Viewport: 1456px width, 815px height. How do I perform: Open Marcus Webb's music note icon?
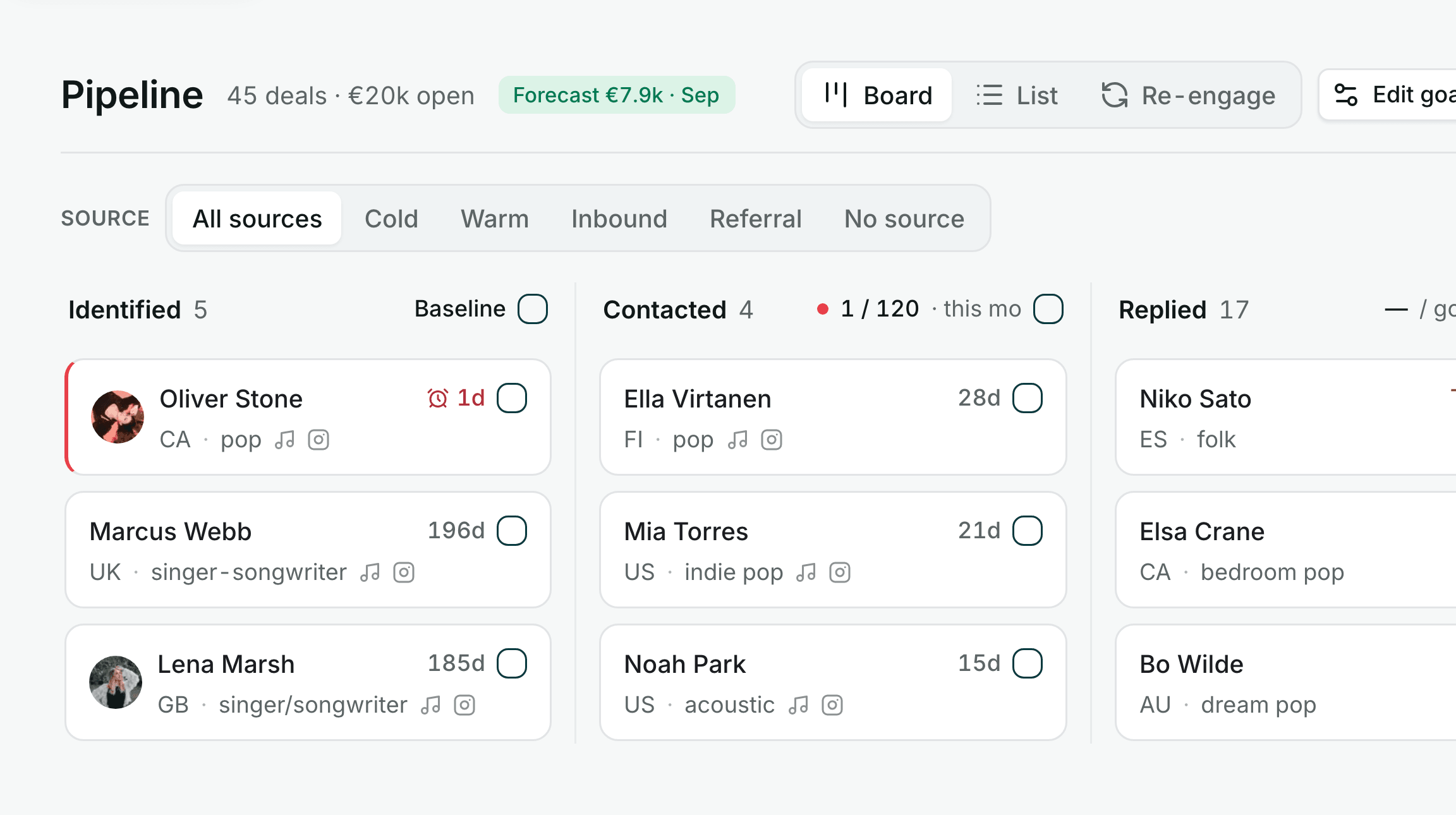pos(370,572)
